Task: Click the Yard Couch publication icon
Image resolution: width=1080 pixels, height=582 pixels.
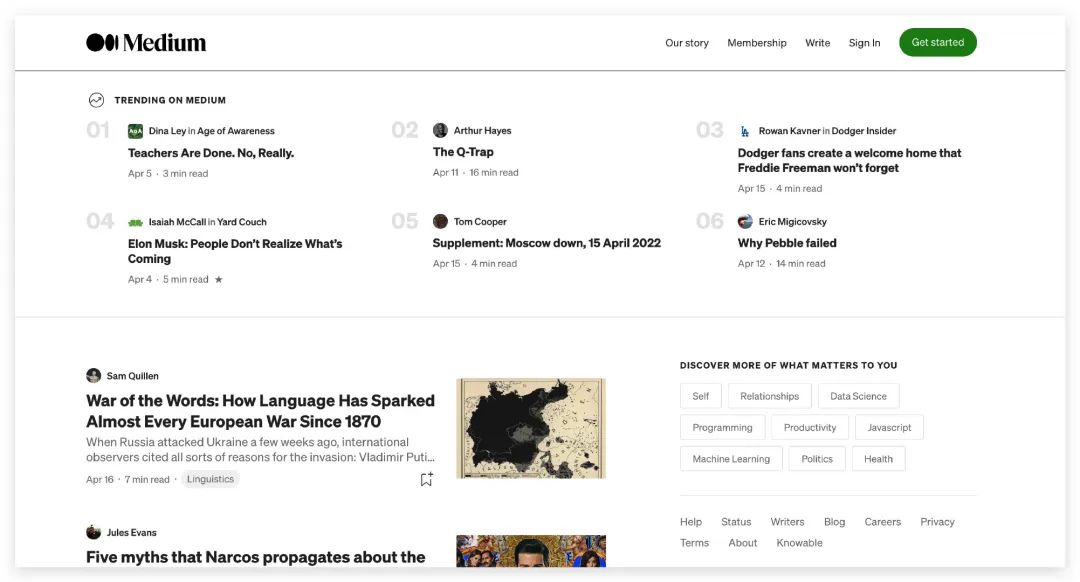Action: tap(135, 222)
